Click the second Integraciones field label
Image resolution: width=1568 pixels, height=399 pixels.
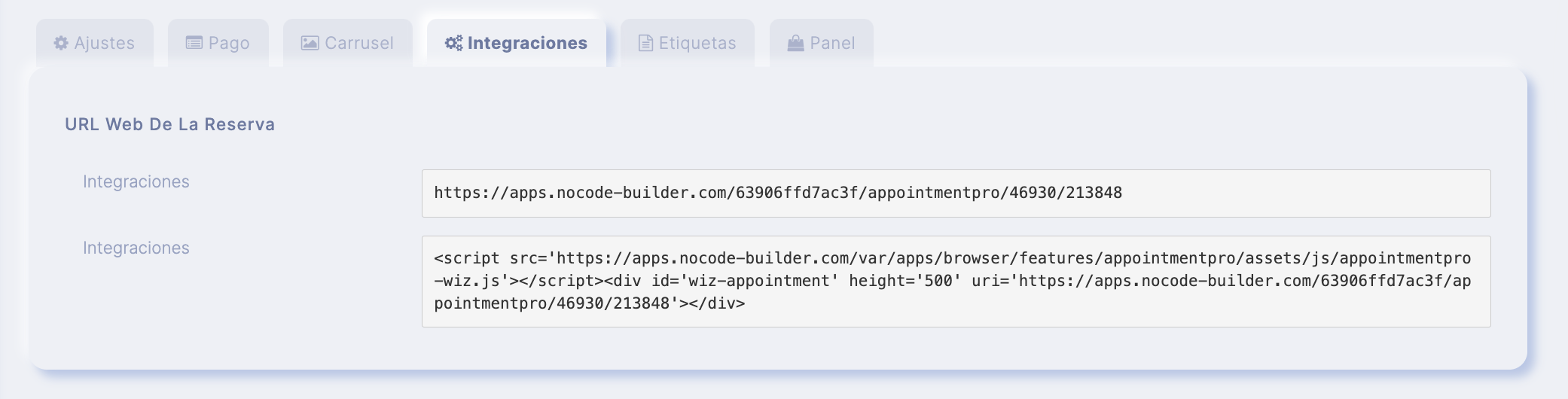click(136, 248)
